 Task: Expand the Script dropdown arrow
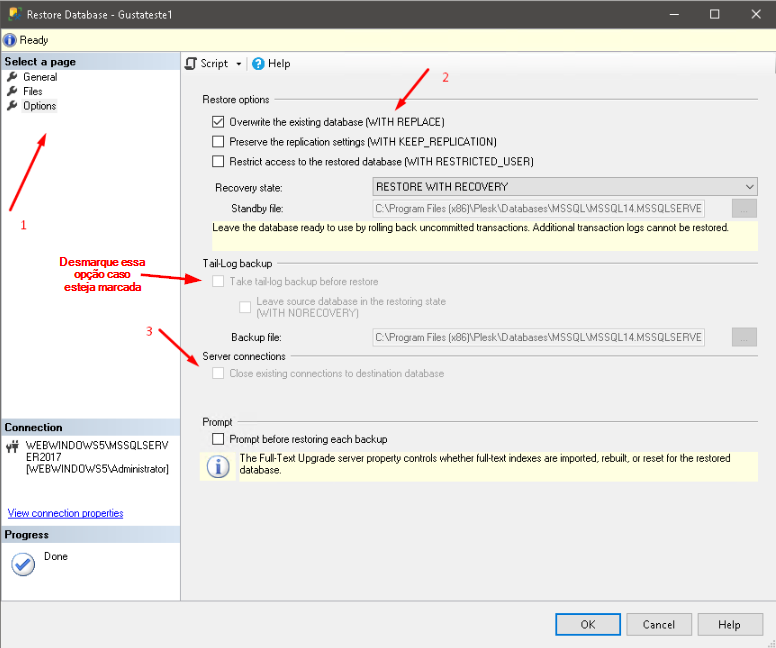point(239,64)
